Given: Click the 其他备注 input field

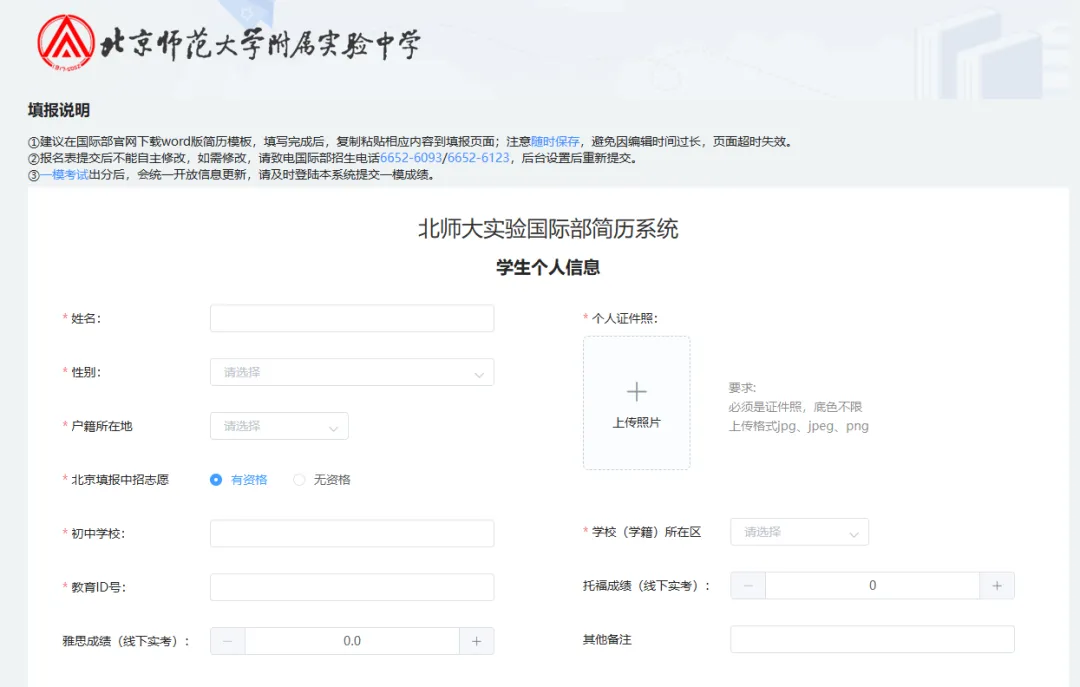Looking at the screenshot, I should coord(872,639).
